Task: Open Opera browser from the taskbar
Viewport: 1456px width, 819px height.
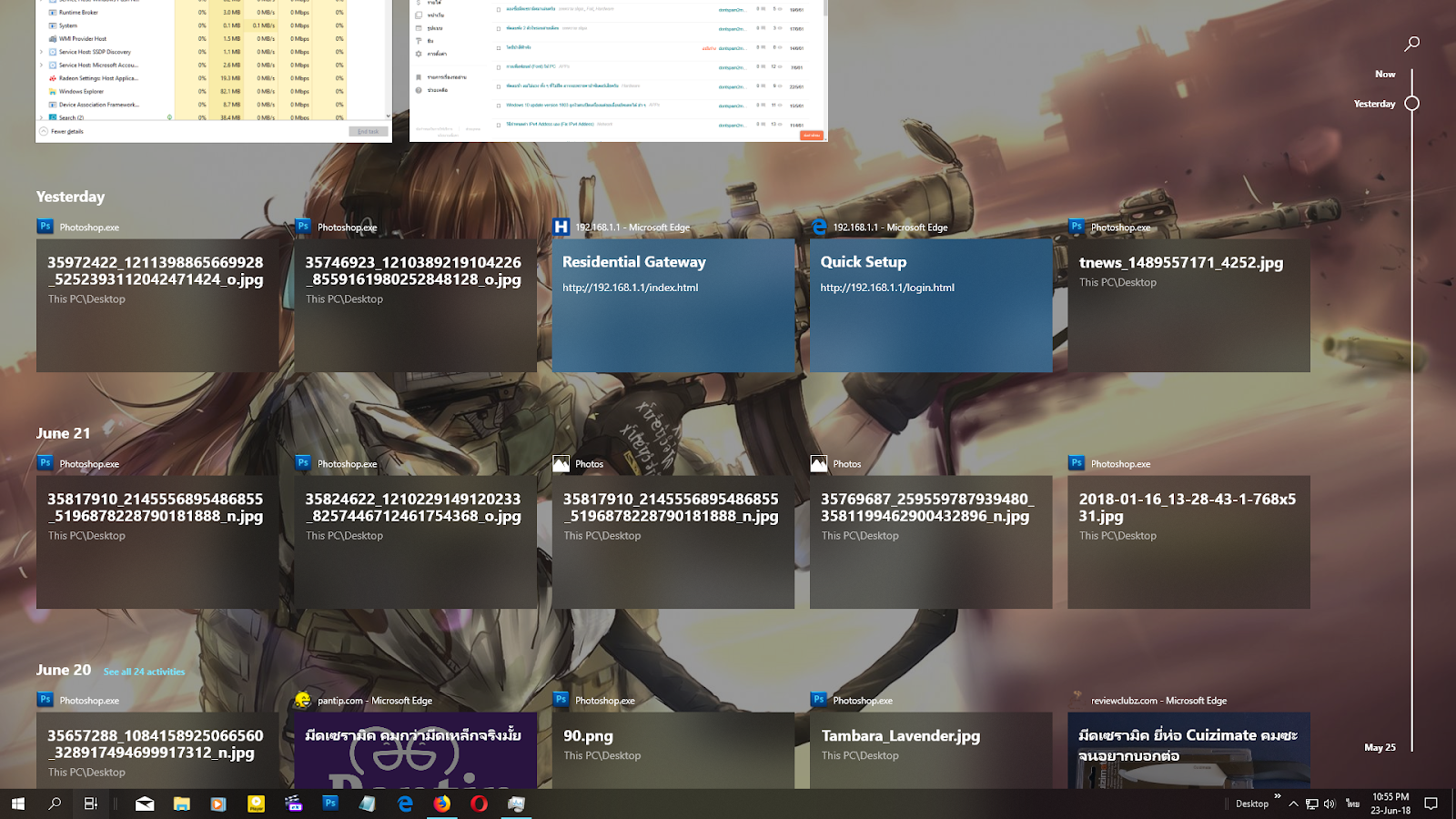Action: (x=480, y=804)
